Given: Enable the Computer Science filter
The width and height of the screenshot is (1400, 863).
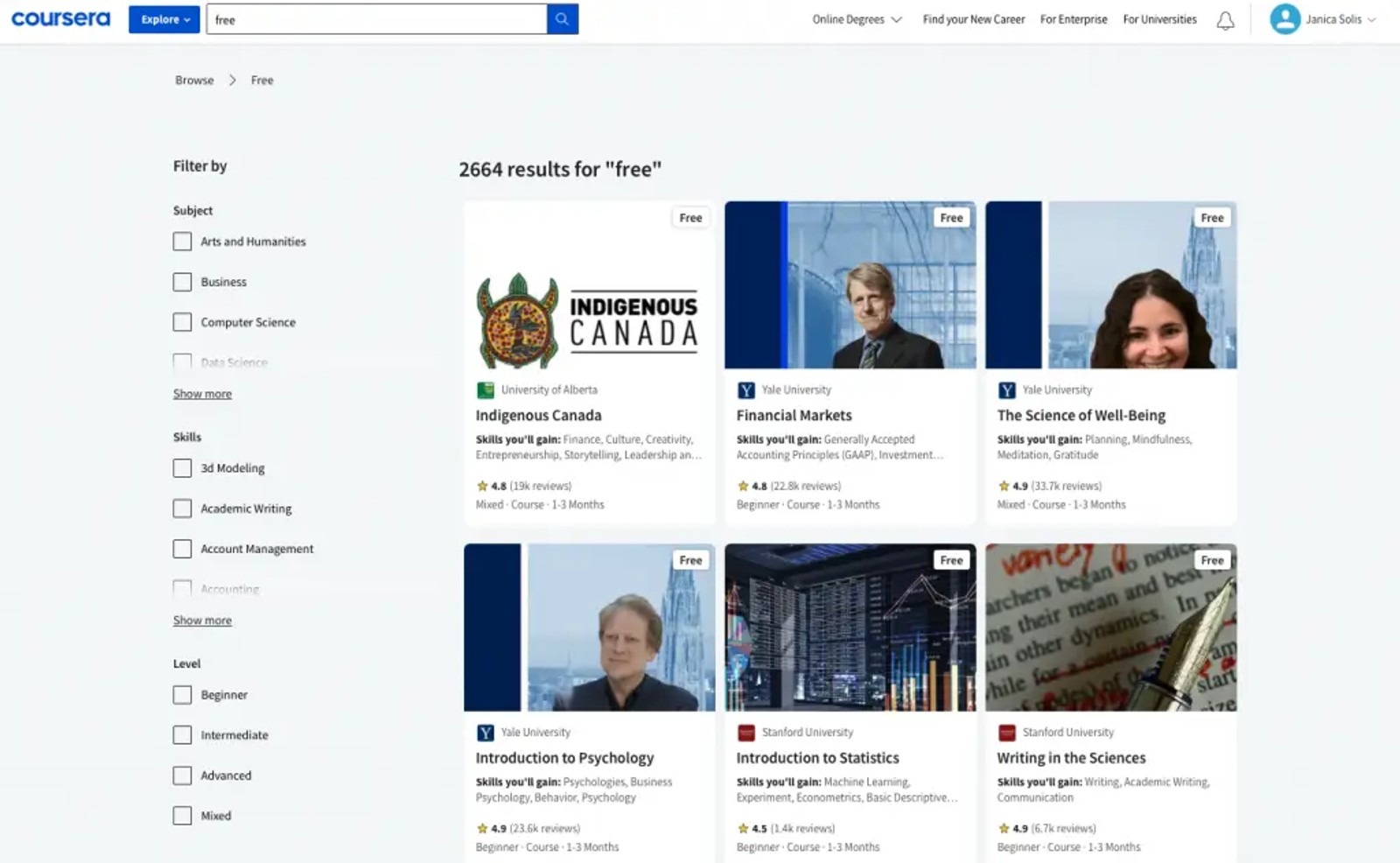Looking at the screenshot, I should pos(182,322).
